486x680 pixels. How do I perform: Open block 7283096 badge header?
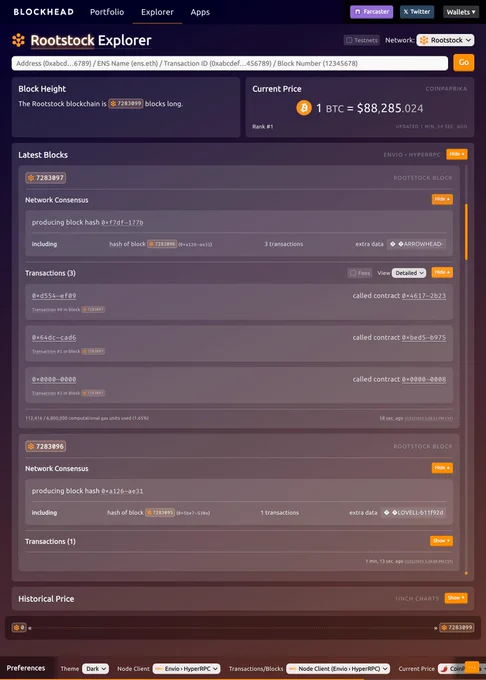click(46, 446)
